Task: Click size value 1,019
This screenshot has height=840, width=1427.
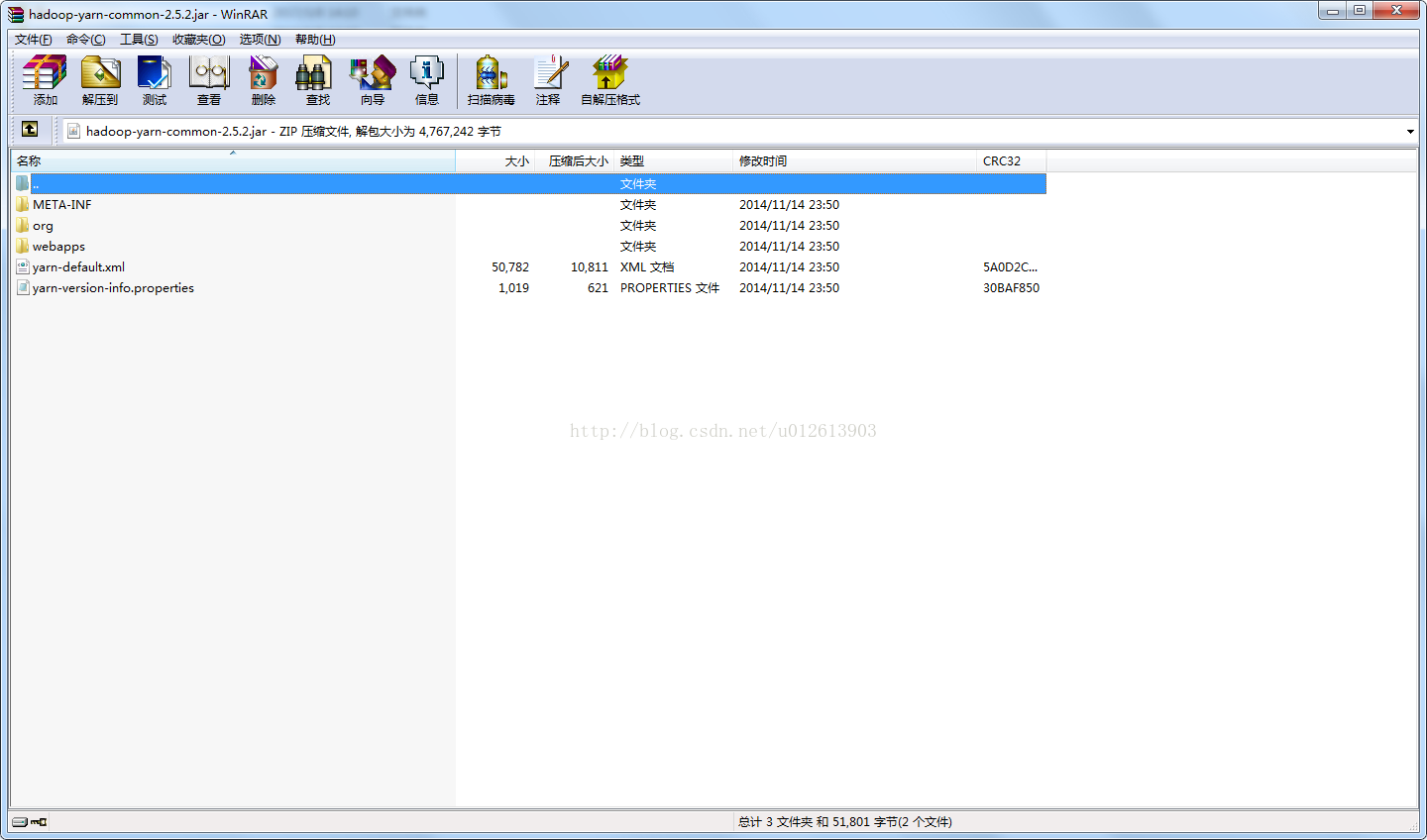Action: pos(513,287)
